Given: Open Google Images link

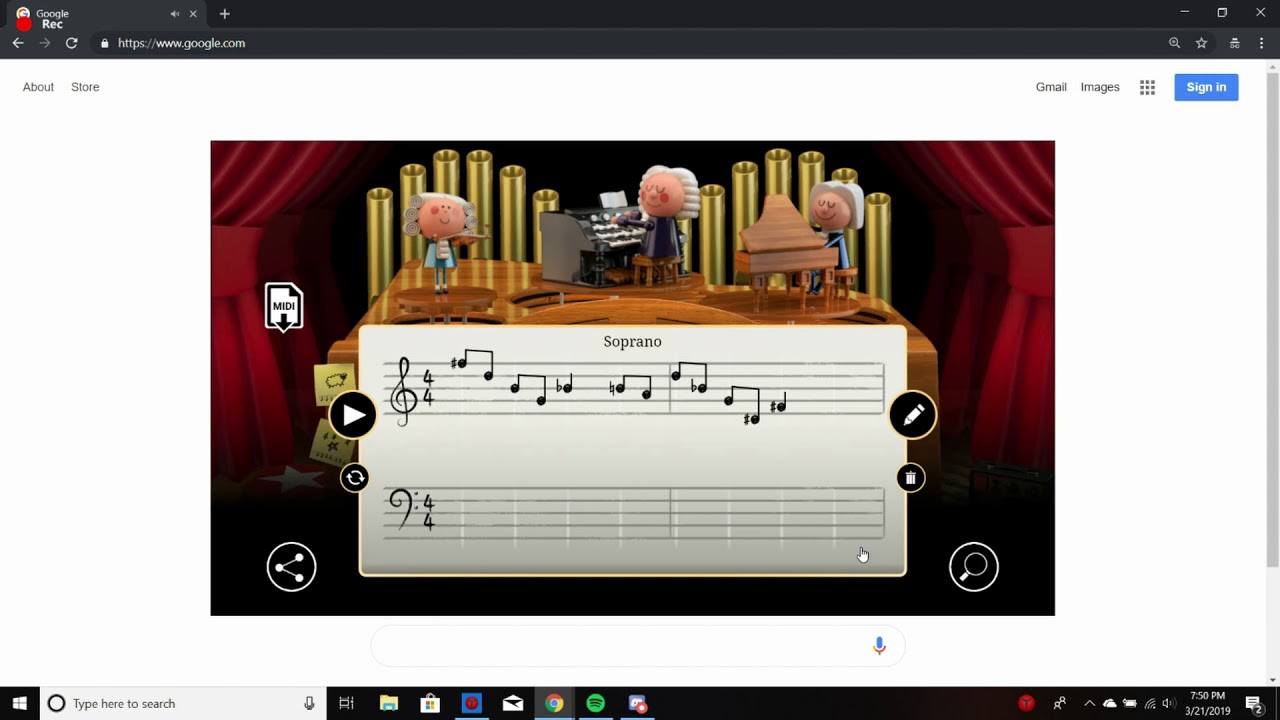Looking at the screenshot, I should 1100,87.
